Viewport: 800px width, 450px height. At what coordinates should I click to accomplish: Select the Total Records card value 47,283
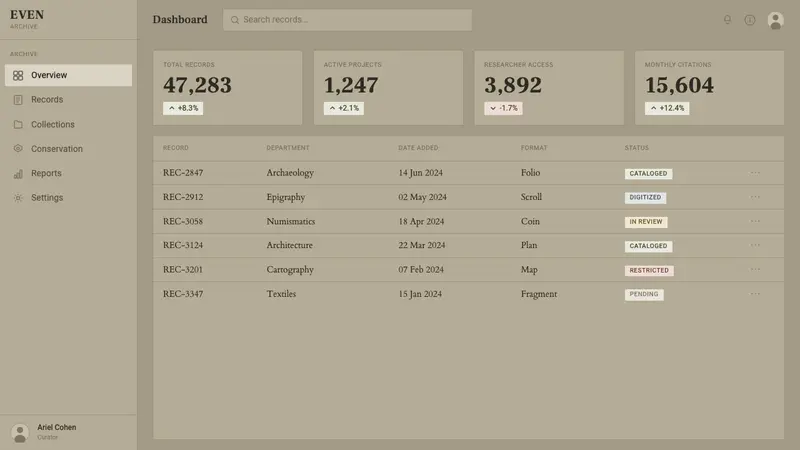(197, 85)
